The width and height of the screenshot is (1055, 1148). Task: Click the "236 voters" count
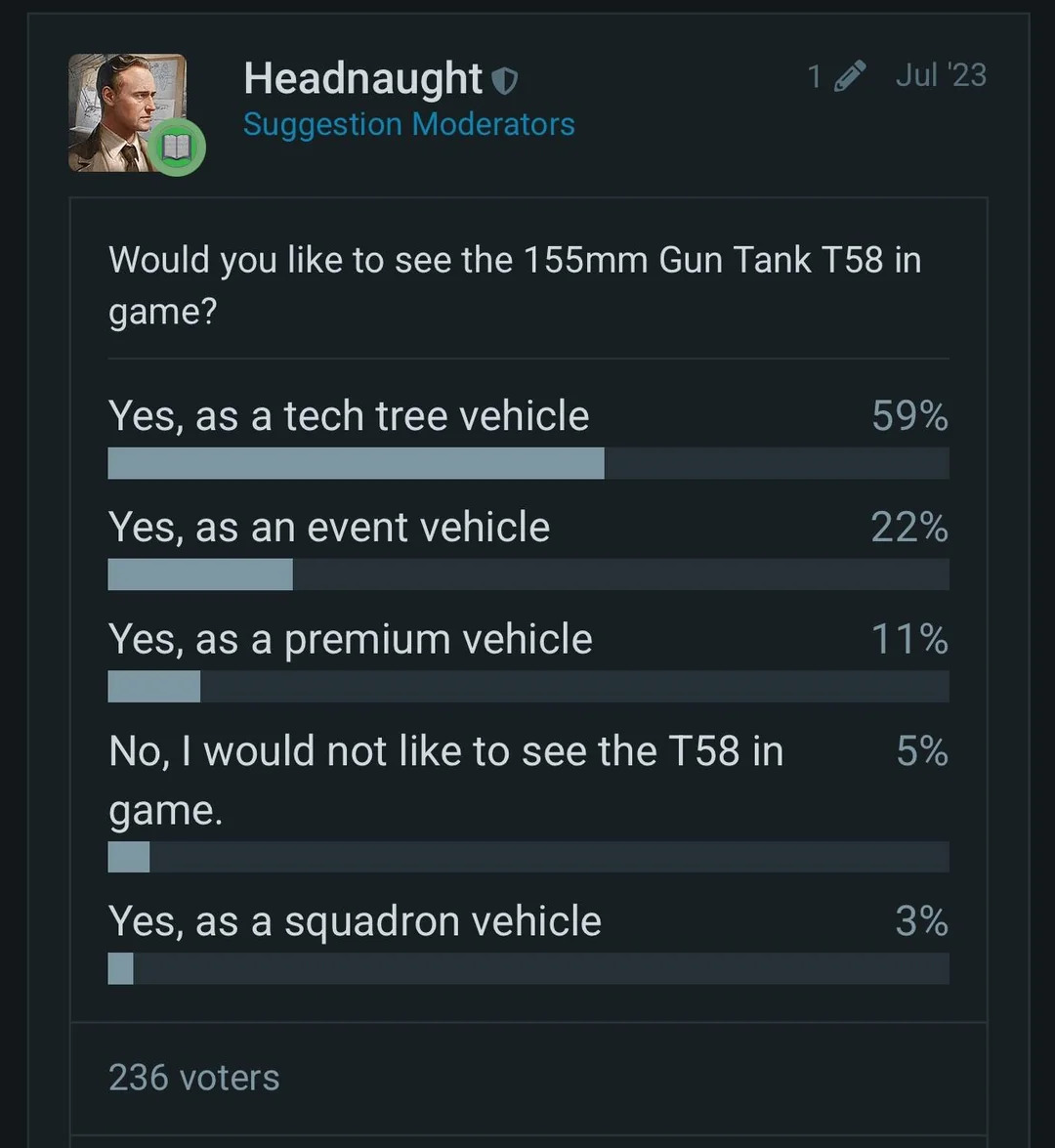(193, 1078)
